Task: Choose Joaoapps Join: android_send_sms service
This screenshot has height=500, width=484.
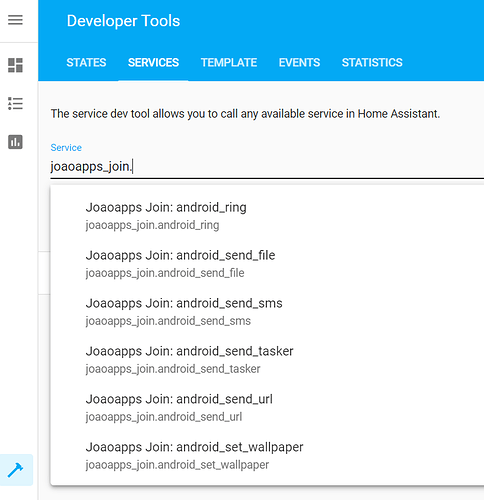Action: click(267, 312)
